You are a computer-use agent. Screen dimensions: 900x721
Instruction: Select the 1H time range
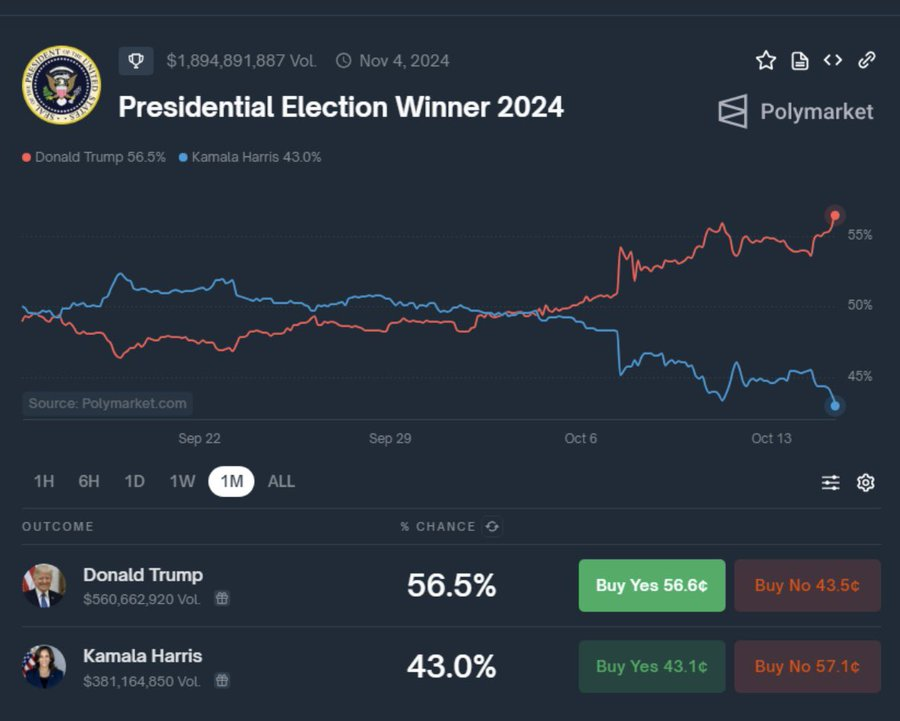point(44,481)
